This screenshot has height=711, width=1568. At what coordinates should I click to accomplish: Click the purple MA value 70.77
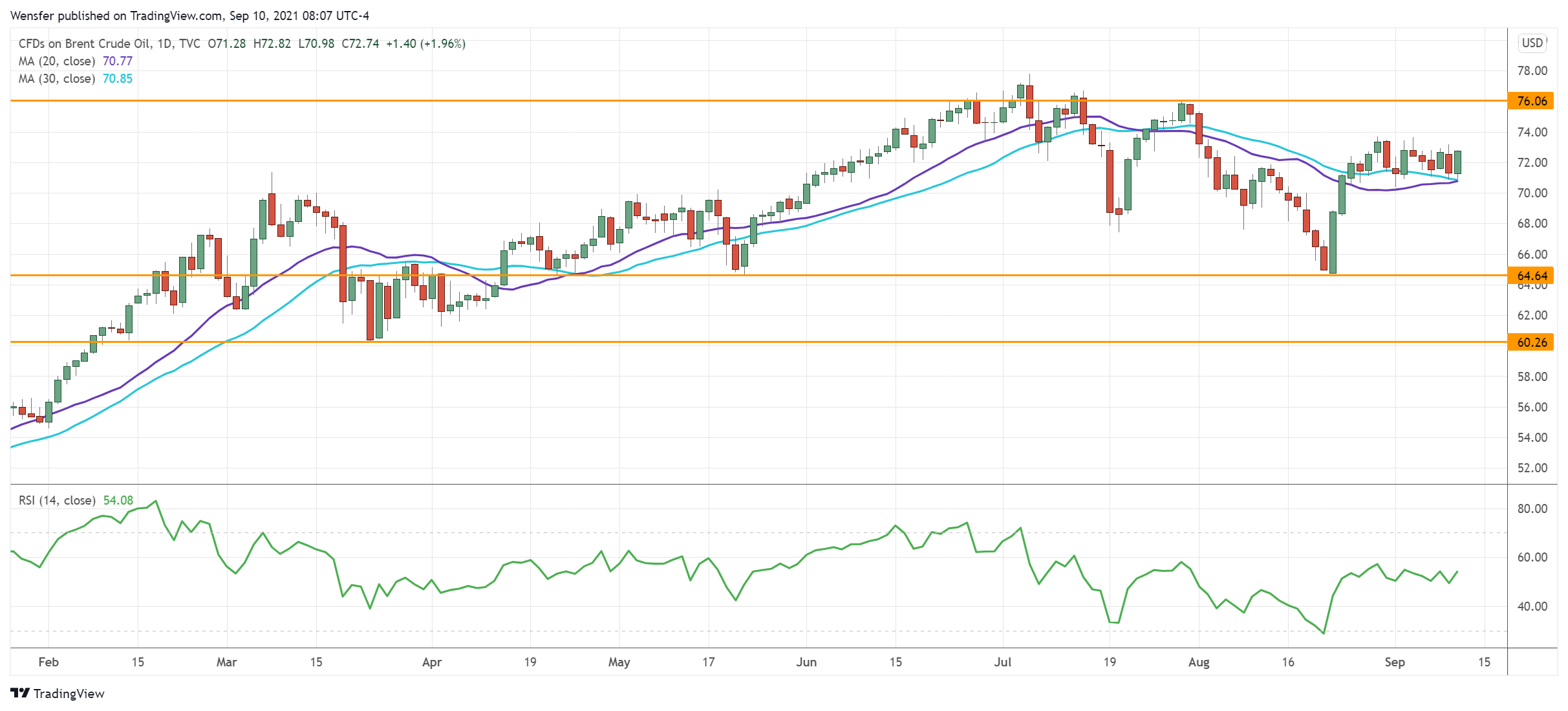[x=118, y=61]
